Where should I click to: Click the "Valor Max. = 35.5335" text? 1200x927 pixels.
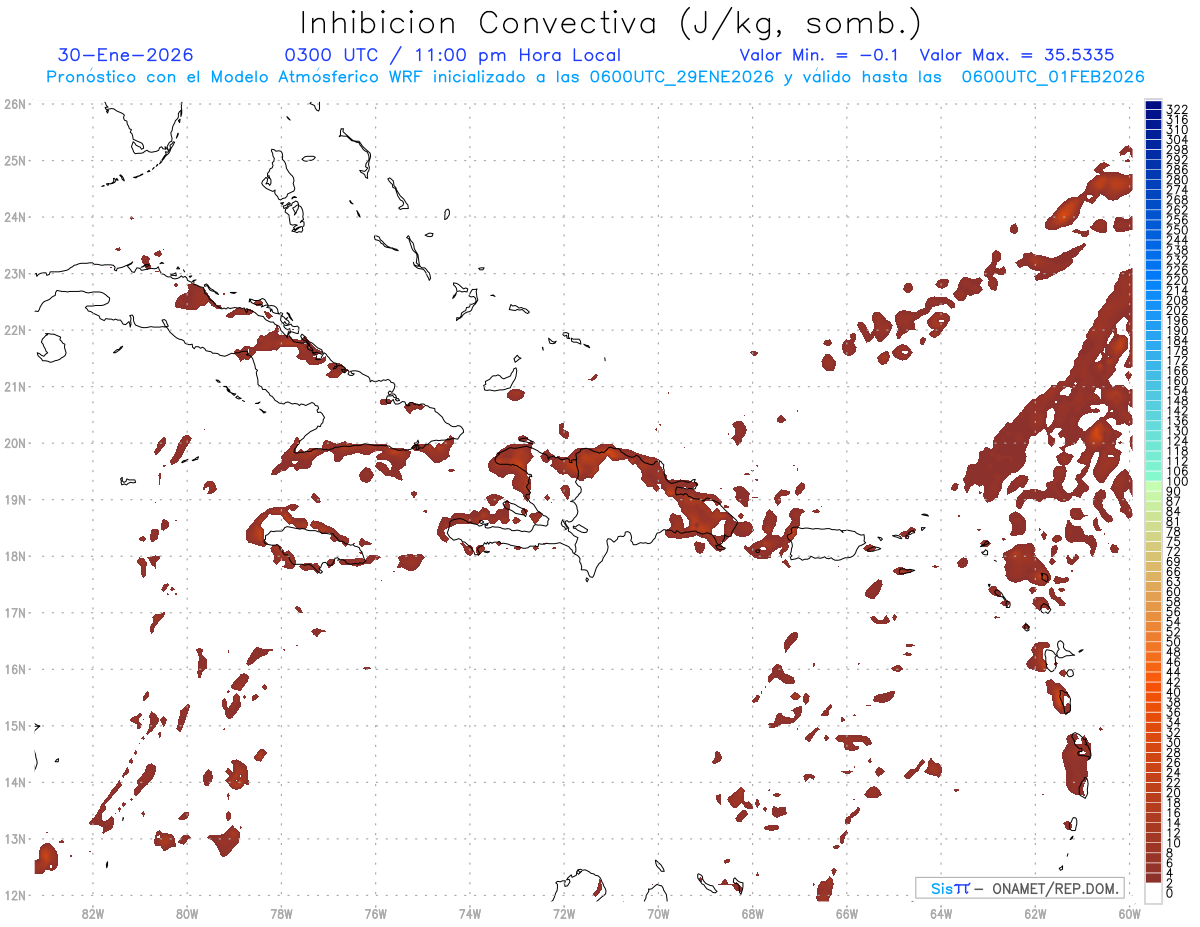click(x=1017, y=55)
